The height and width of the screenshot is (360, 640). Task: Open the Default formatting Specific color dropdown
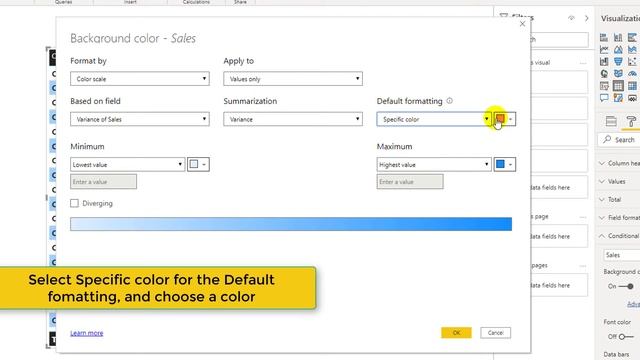click(x=434, y=119)
